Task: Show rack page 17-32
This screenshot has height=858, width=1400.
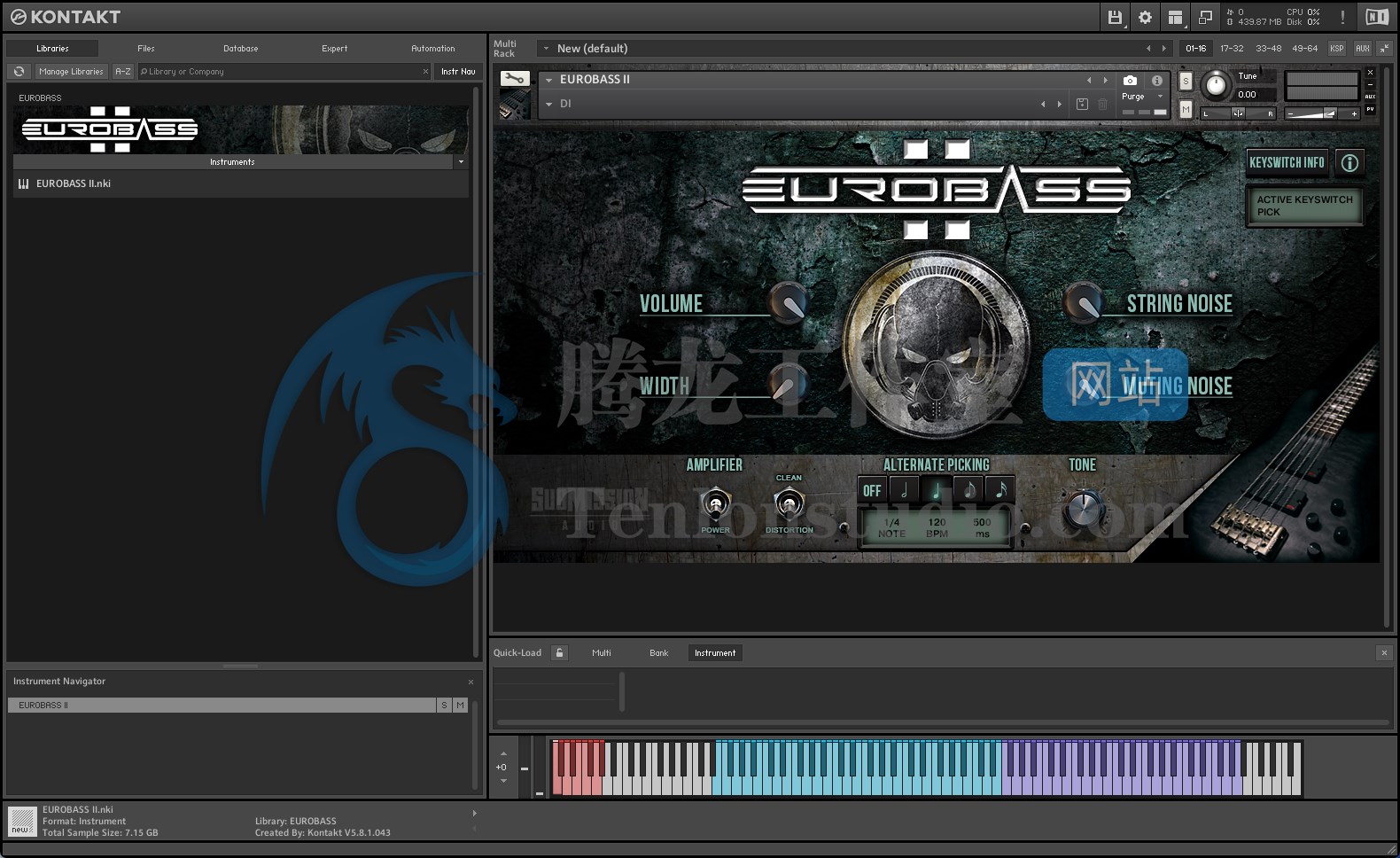Action: coord(1232,49)
